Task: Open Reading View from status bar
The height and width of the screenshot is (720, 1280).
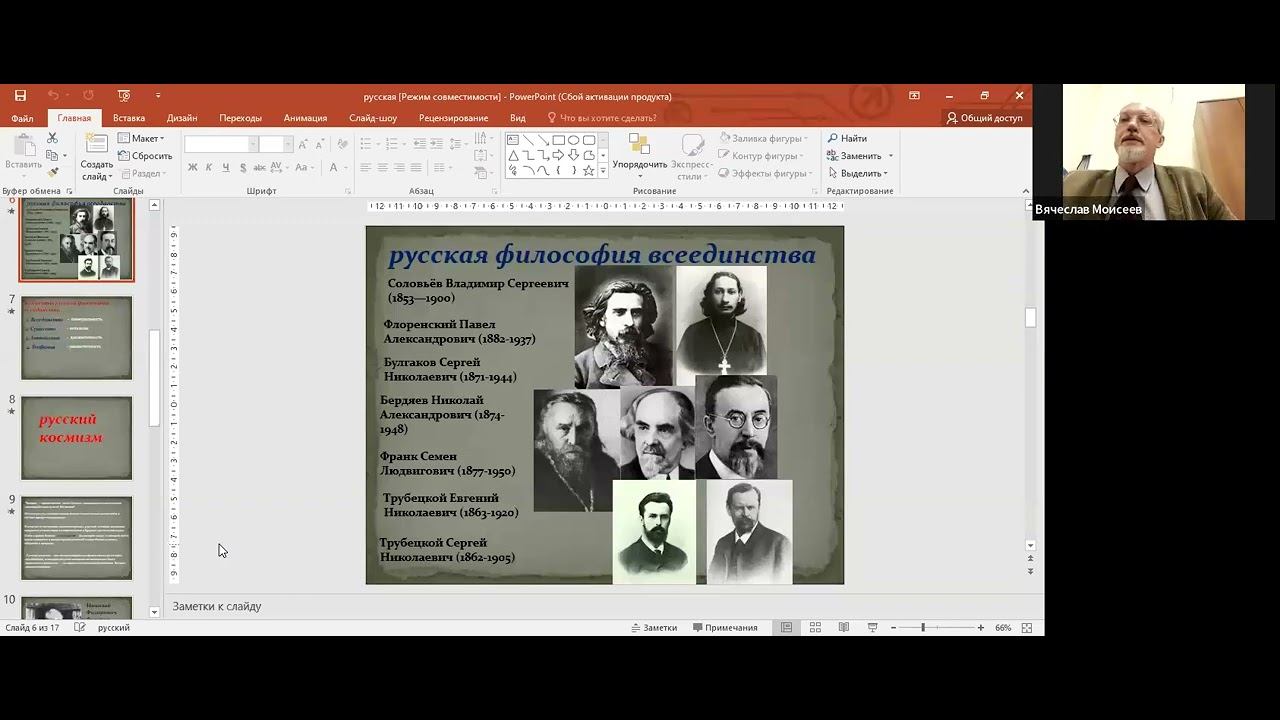Action: (844, 628)
